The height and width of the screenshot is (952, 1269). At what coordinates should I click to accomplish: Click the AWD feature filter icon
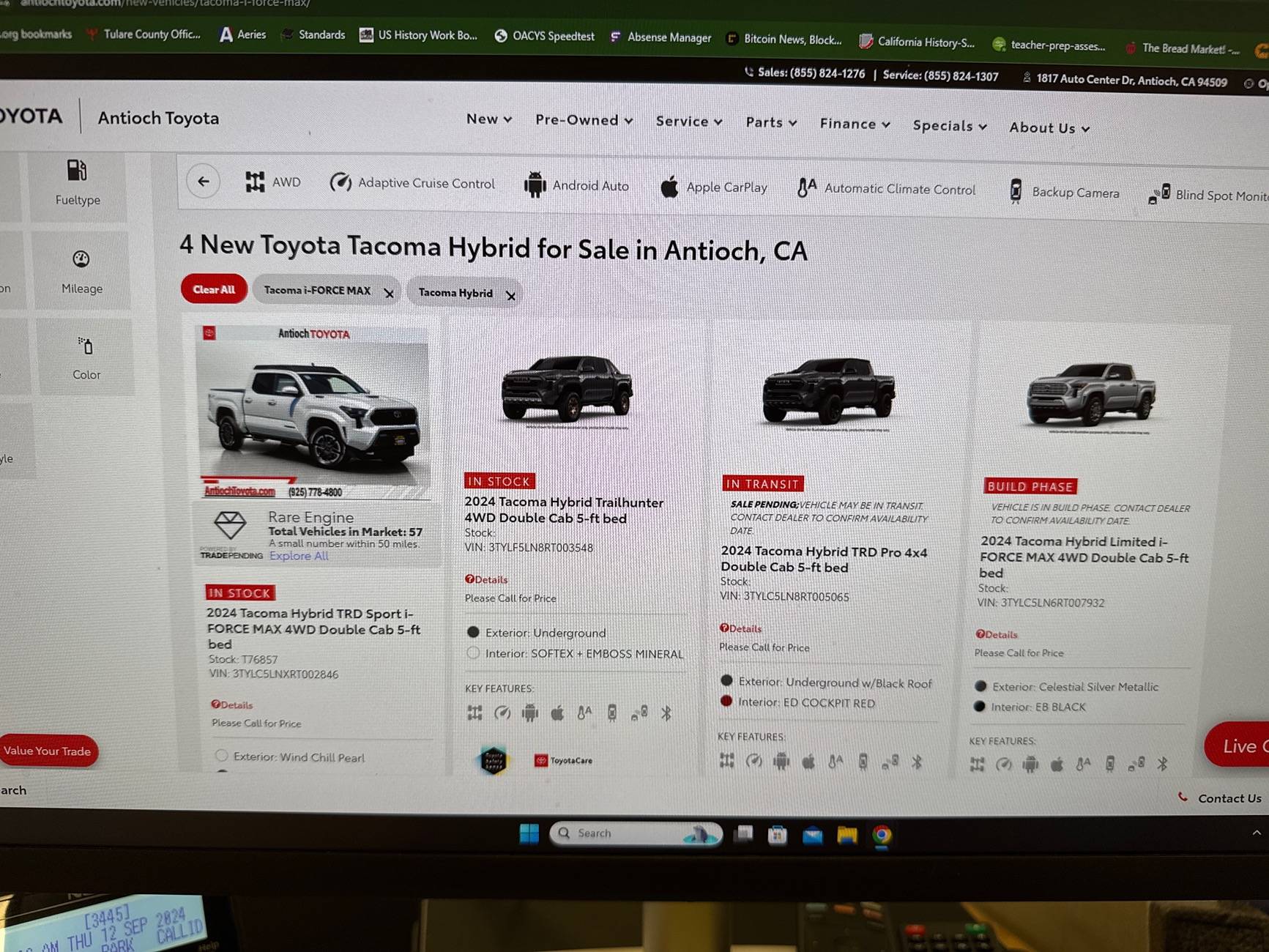255,182
